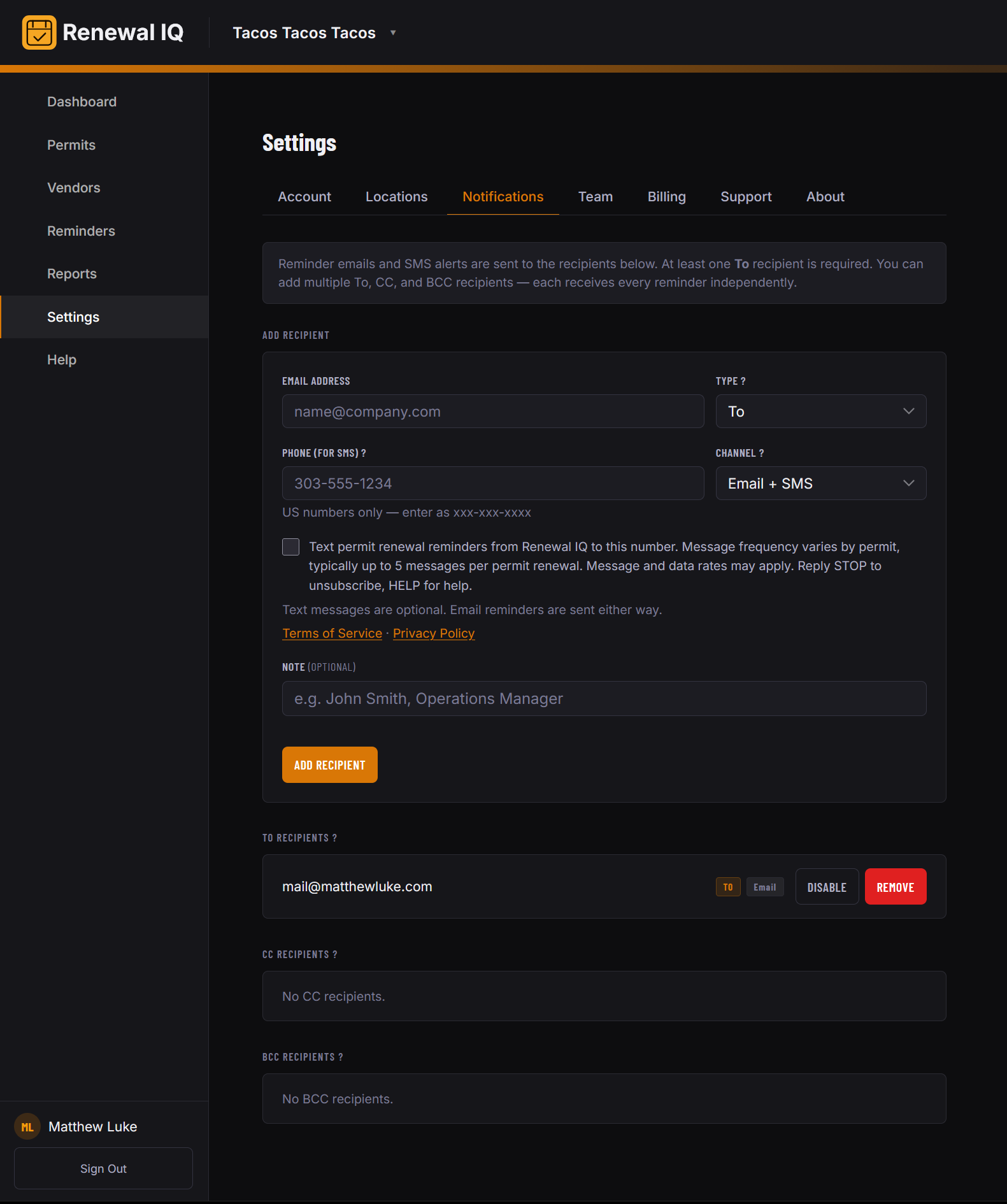Click the Renewal IQ calendar logo icon

click(x=39, y=32)
